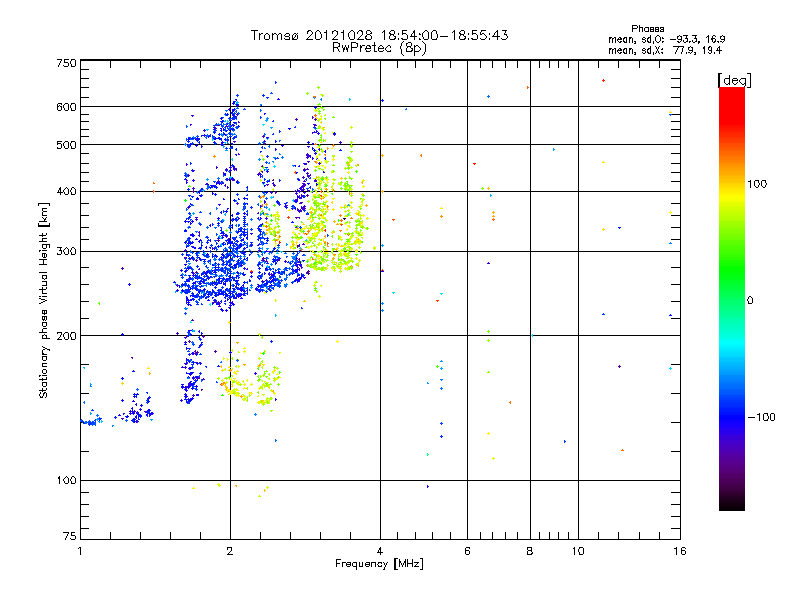Click the '4' frequency axis tick label

(380, 551)
